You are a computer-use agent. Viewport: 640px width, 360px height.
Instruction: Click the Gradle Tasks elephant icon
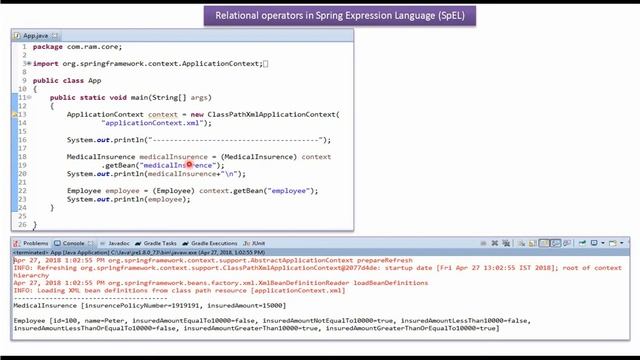point(138,243)
